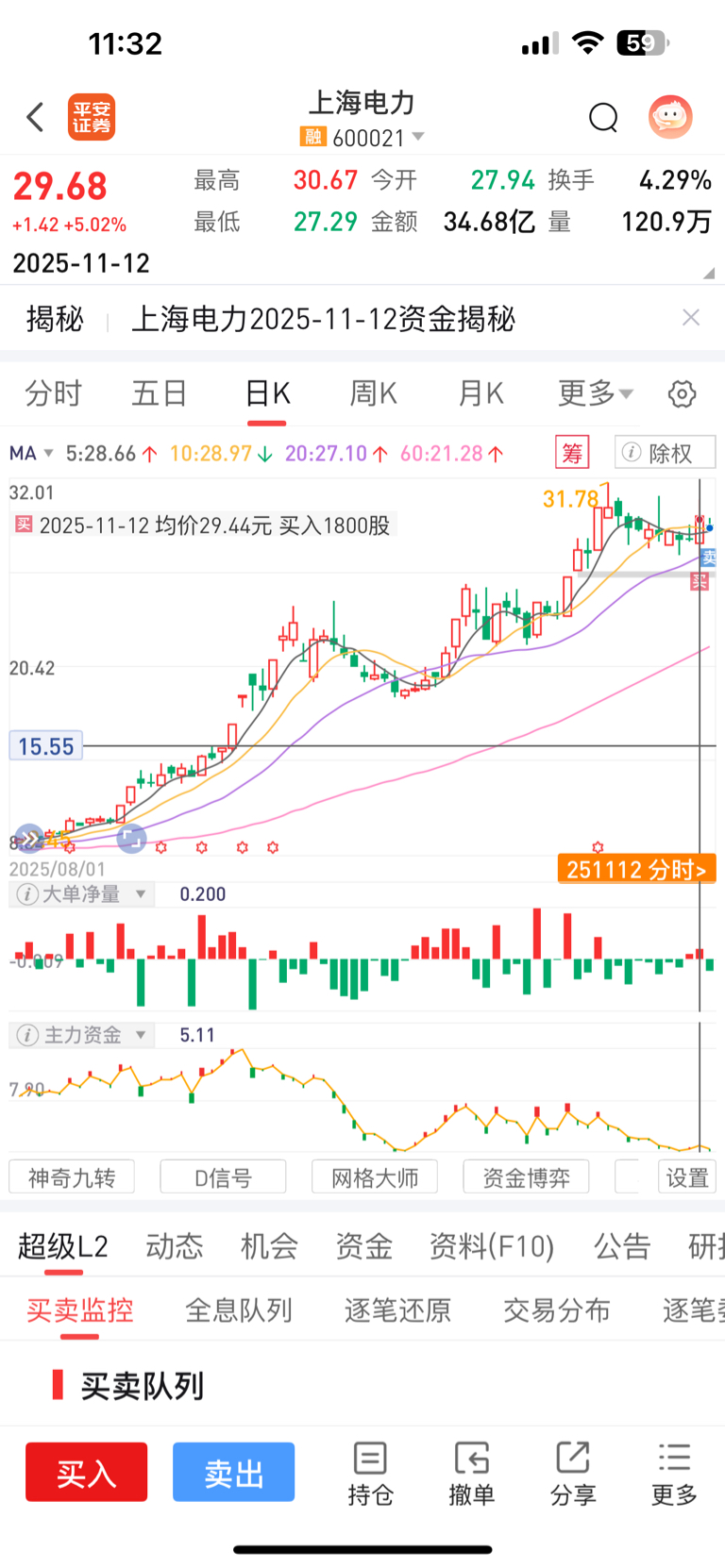This screenshot has width=725, height=1568.
Task: Tap the 揭秘 label
Action: pos(55,319)
